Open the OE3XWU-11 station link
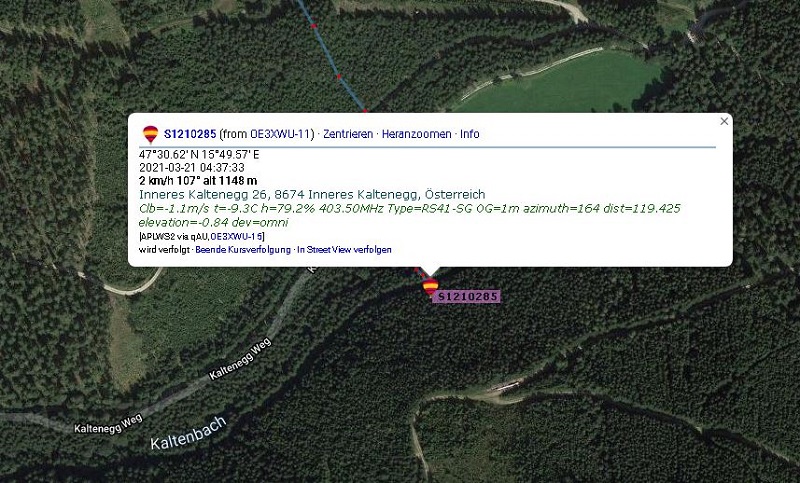800x483 pixels. pyautogui.click(x=280, y=134)
